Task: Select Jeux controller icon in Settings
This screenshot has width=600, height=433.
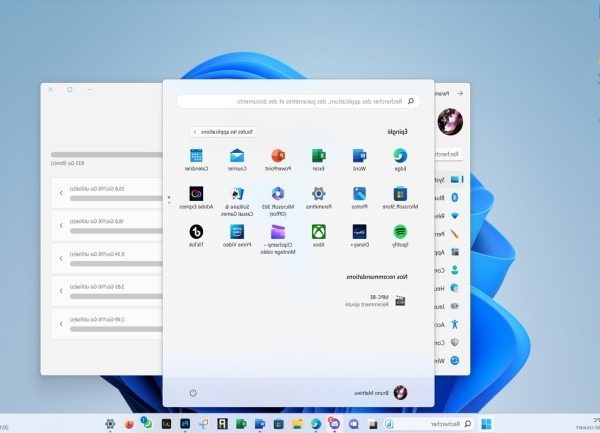Action: tap(455, 306)
